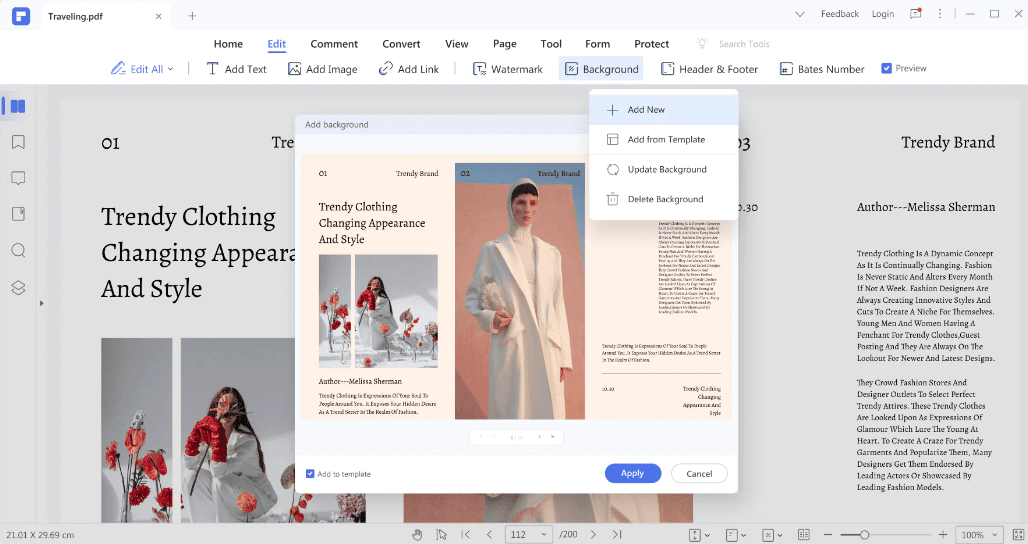Select Delete Background from the menu
Image resolution: width=1028 pixels, height=544 pixels.
point(663,199)
